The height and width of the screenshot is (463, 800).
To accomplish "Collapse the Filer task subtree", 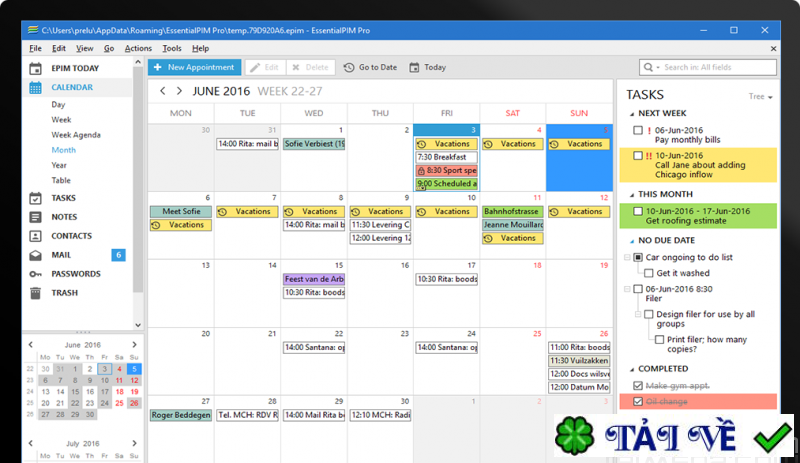I will point(628,289).
